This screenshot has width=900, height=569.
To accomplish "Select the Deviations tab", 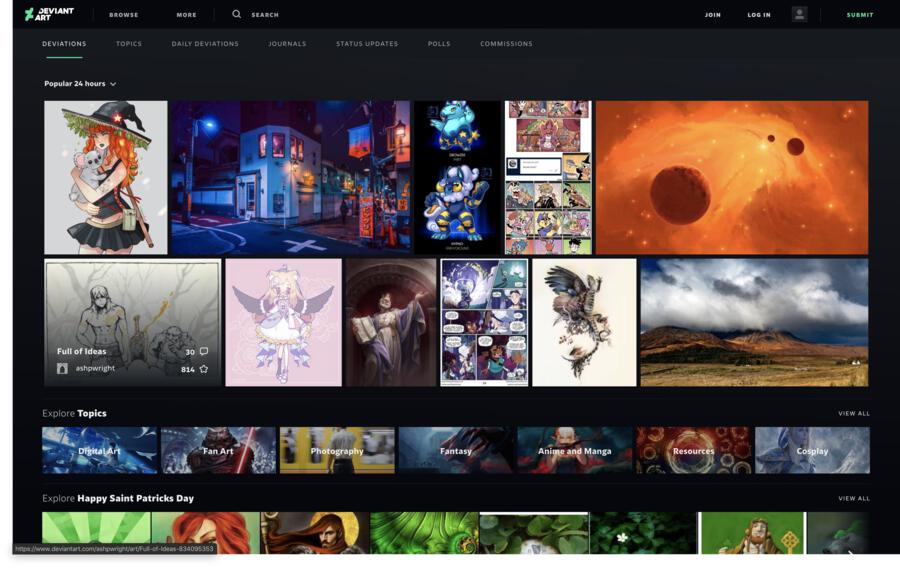I will (x=64, y=44).
